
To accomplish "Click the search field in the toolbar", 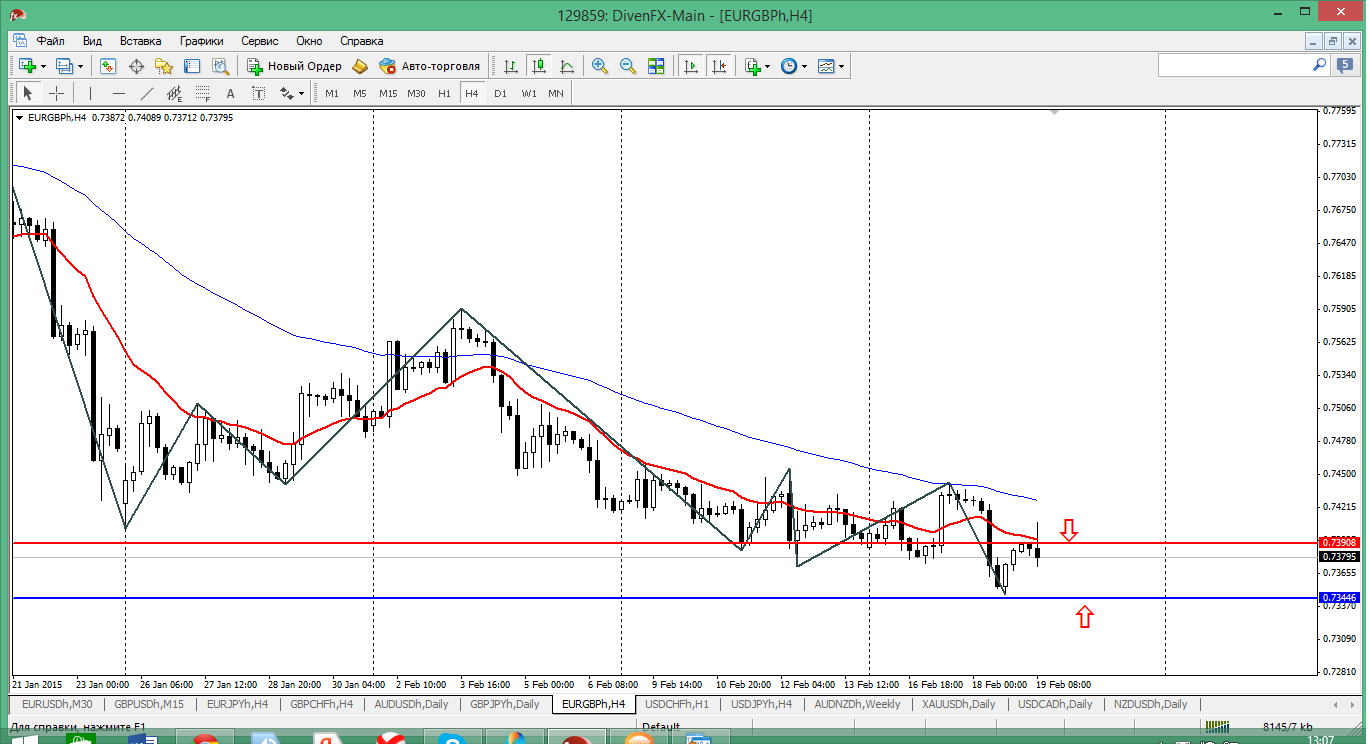I will tap(1235, 65).
